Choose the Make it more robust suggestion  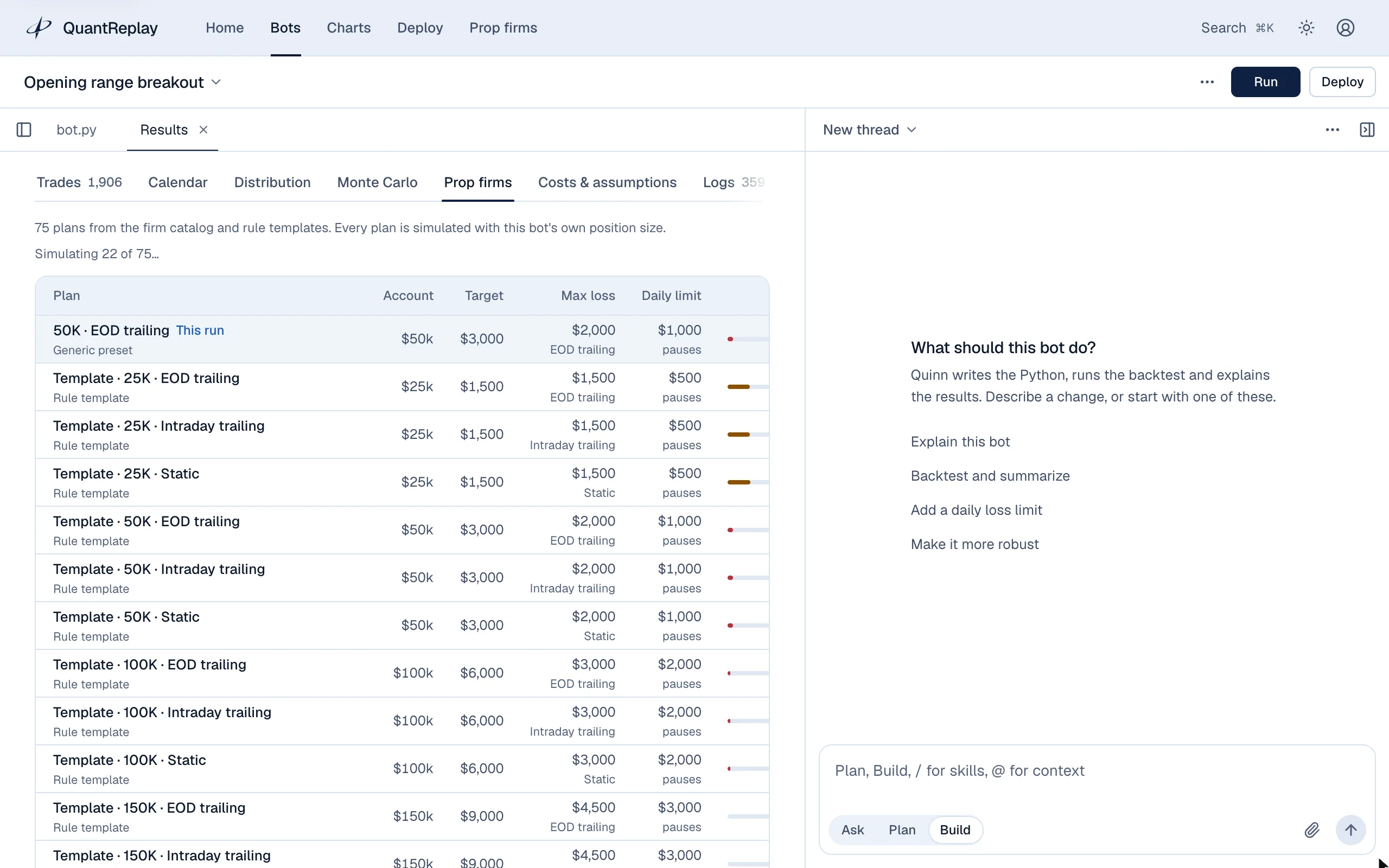click(974, 544)
